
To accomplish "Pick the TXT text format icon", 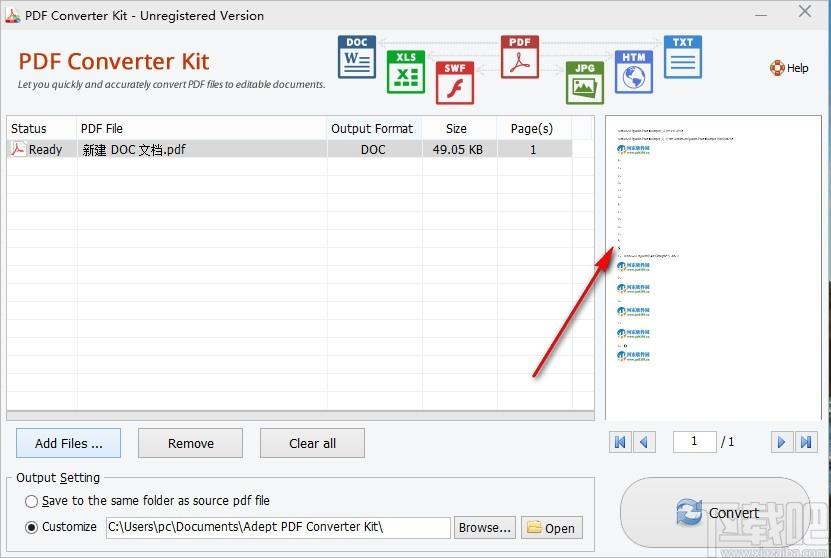I will pyautogui.click(x=683, y=57).
